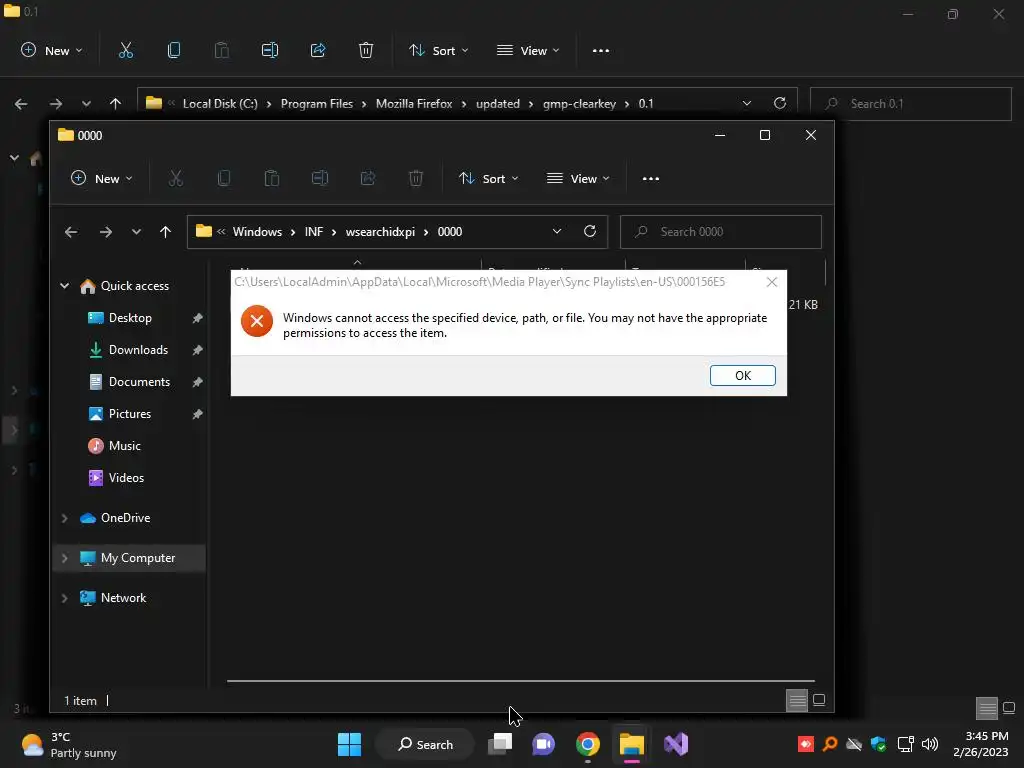Open Documents in Quick access
The width and height of the screenshot is (1024, 768).
[139, 382]
